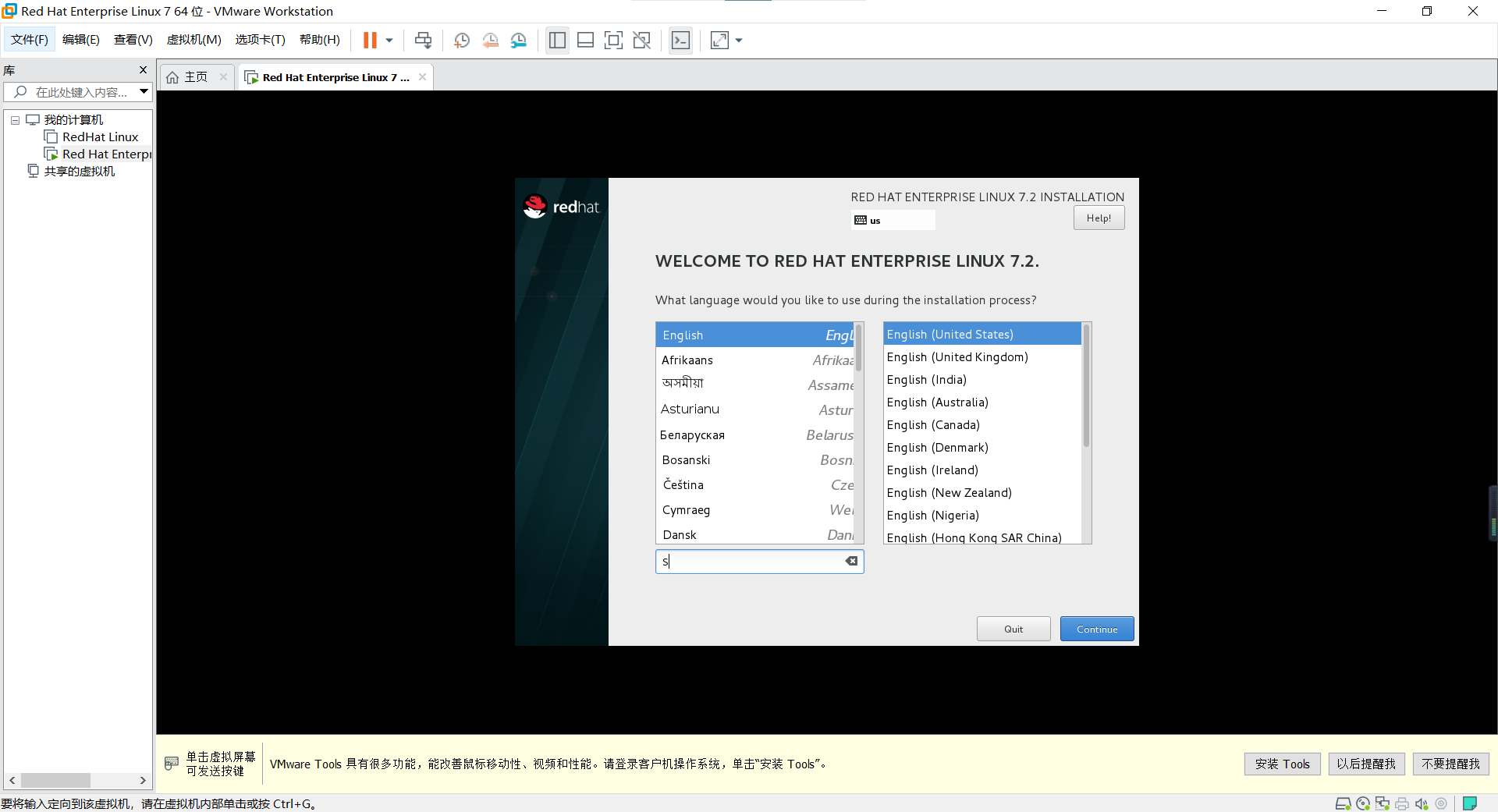Send Ctrl+Alt+Del to the guest

coord(423,40)
